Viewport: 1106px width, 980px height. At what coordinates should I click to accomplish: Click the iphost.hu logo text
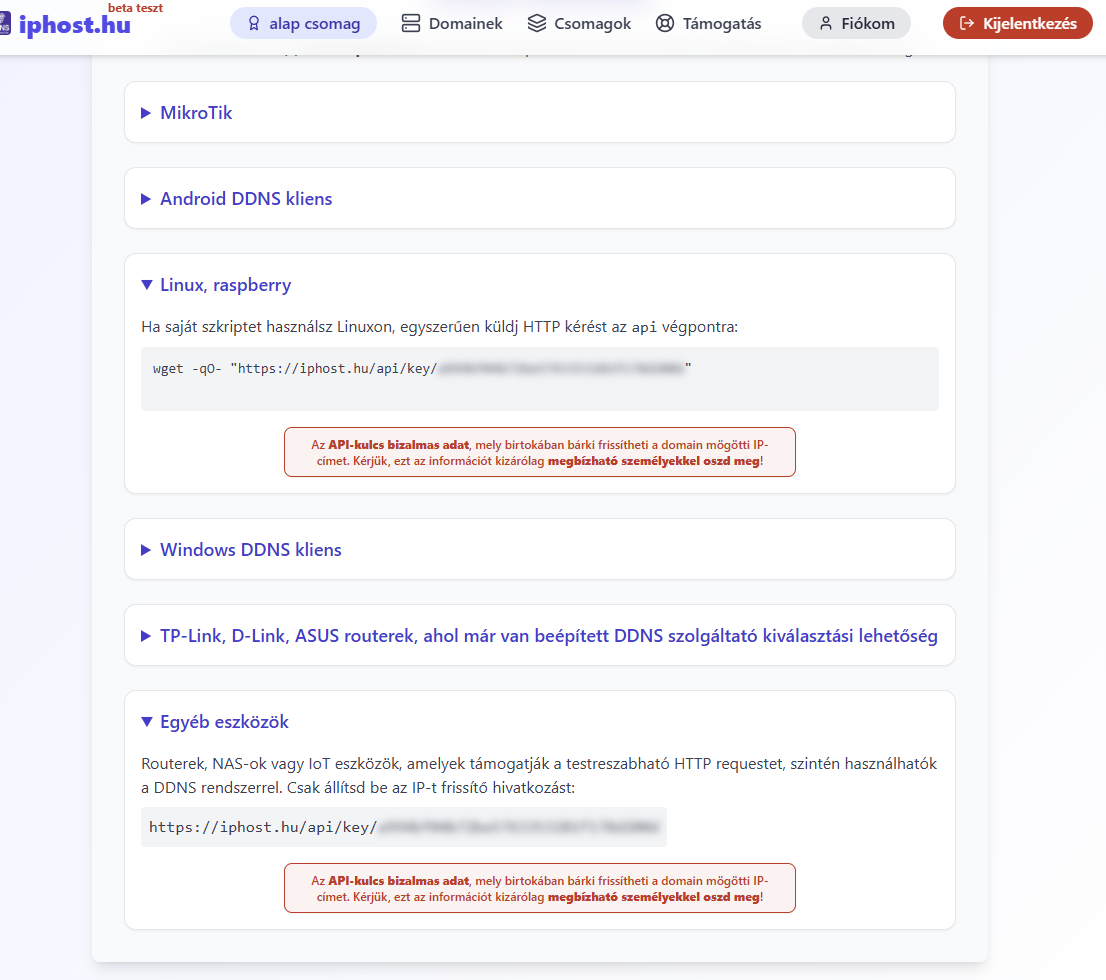click(x=74, y=26)
